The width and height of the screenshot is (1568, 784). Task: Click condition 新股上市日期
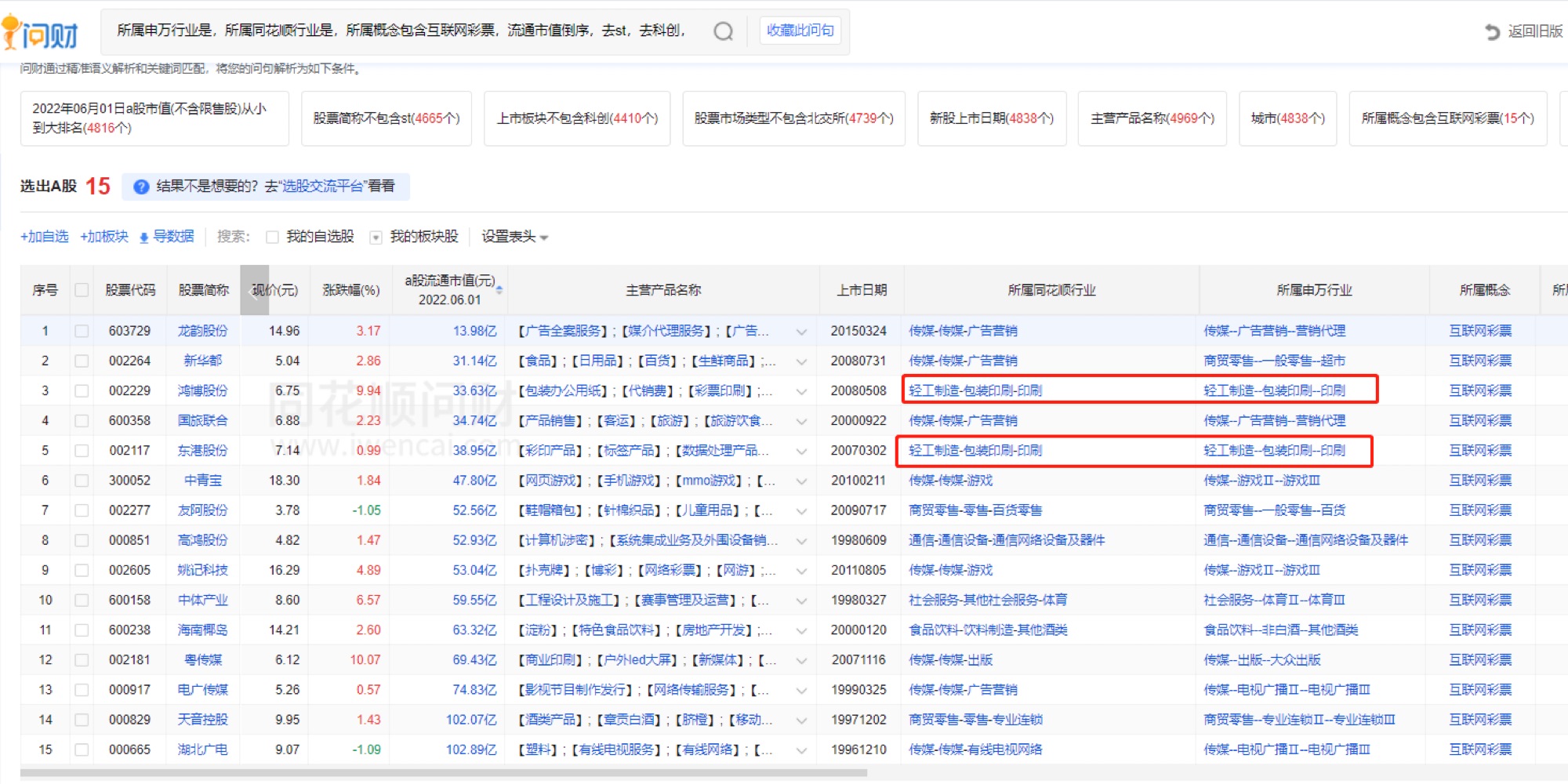992,118
